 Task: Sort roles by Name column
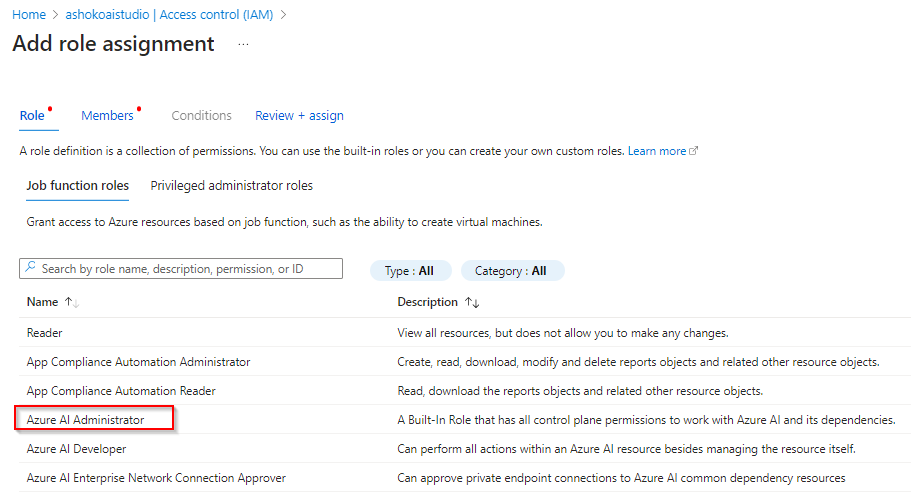pos(52,302)
